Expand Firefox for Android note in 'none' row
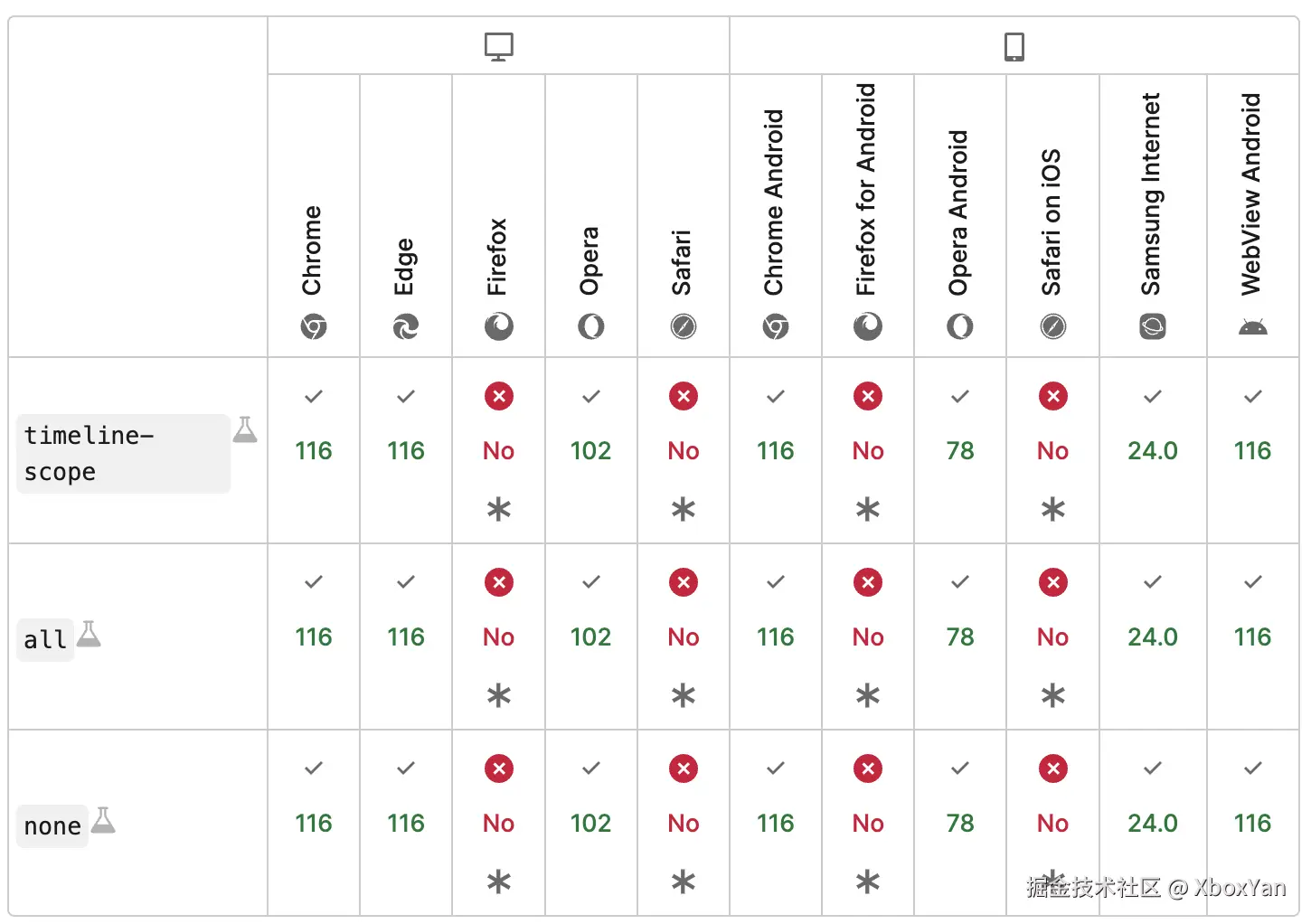This screenshot has width=1311, height=924. [868, 882]
